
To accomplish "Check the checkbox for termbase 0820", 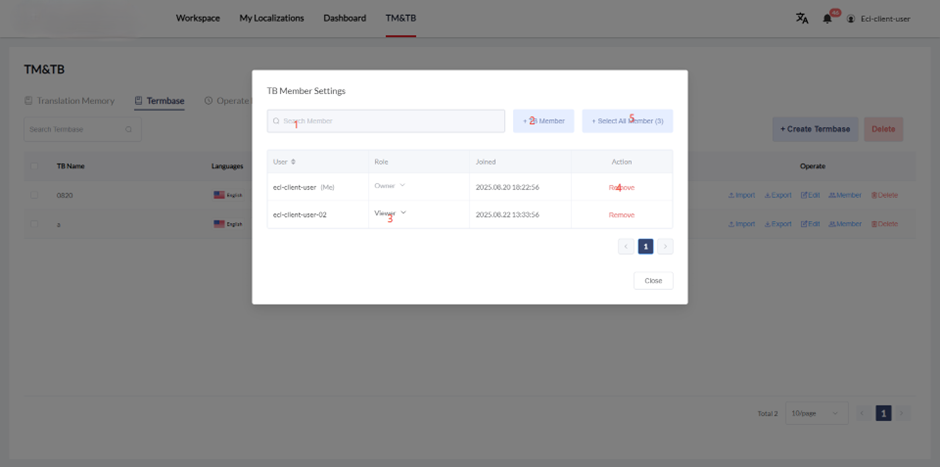I will coord(35,195).
